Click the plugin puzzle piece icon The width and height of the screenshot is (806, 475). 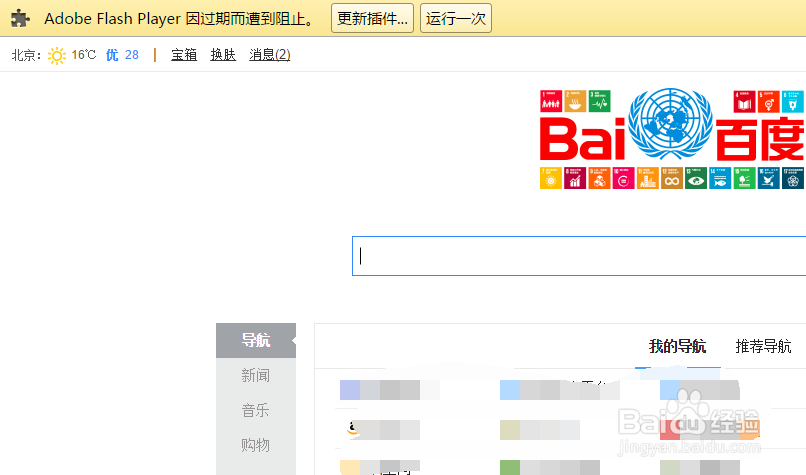(x=20, y=19)
